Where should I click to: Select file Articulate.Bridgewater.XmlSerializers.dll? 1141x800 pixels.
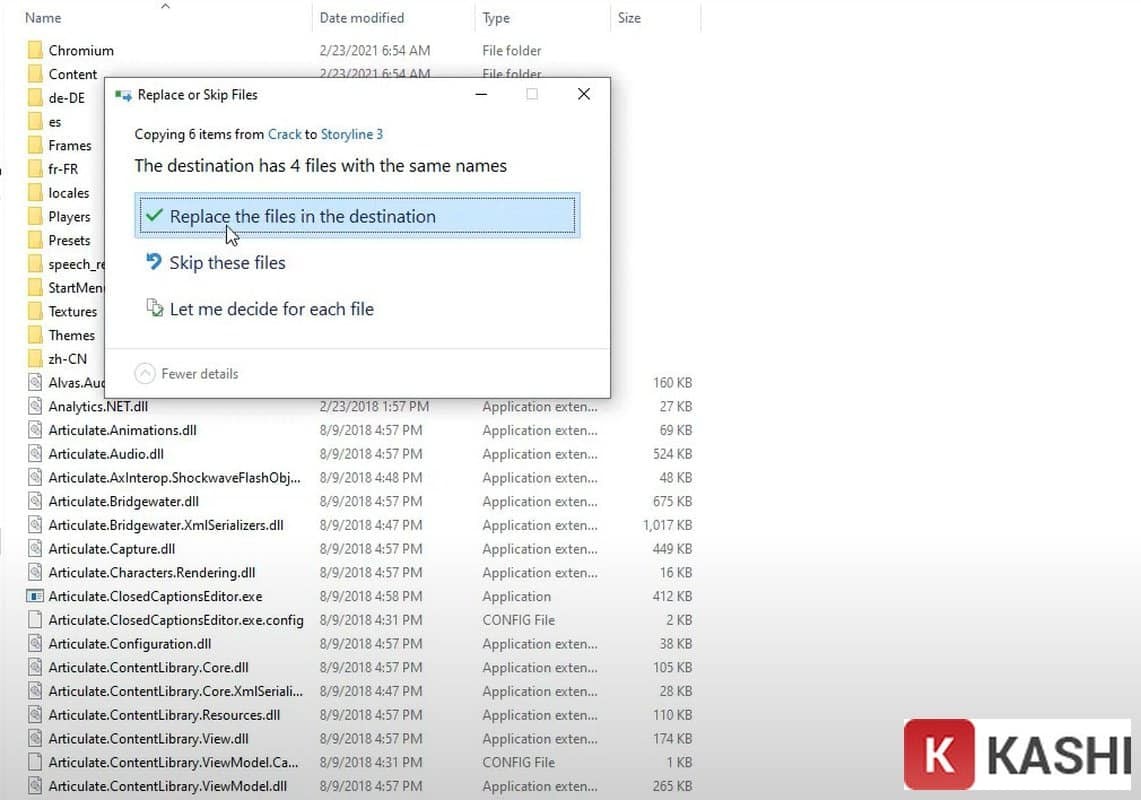166,525
